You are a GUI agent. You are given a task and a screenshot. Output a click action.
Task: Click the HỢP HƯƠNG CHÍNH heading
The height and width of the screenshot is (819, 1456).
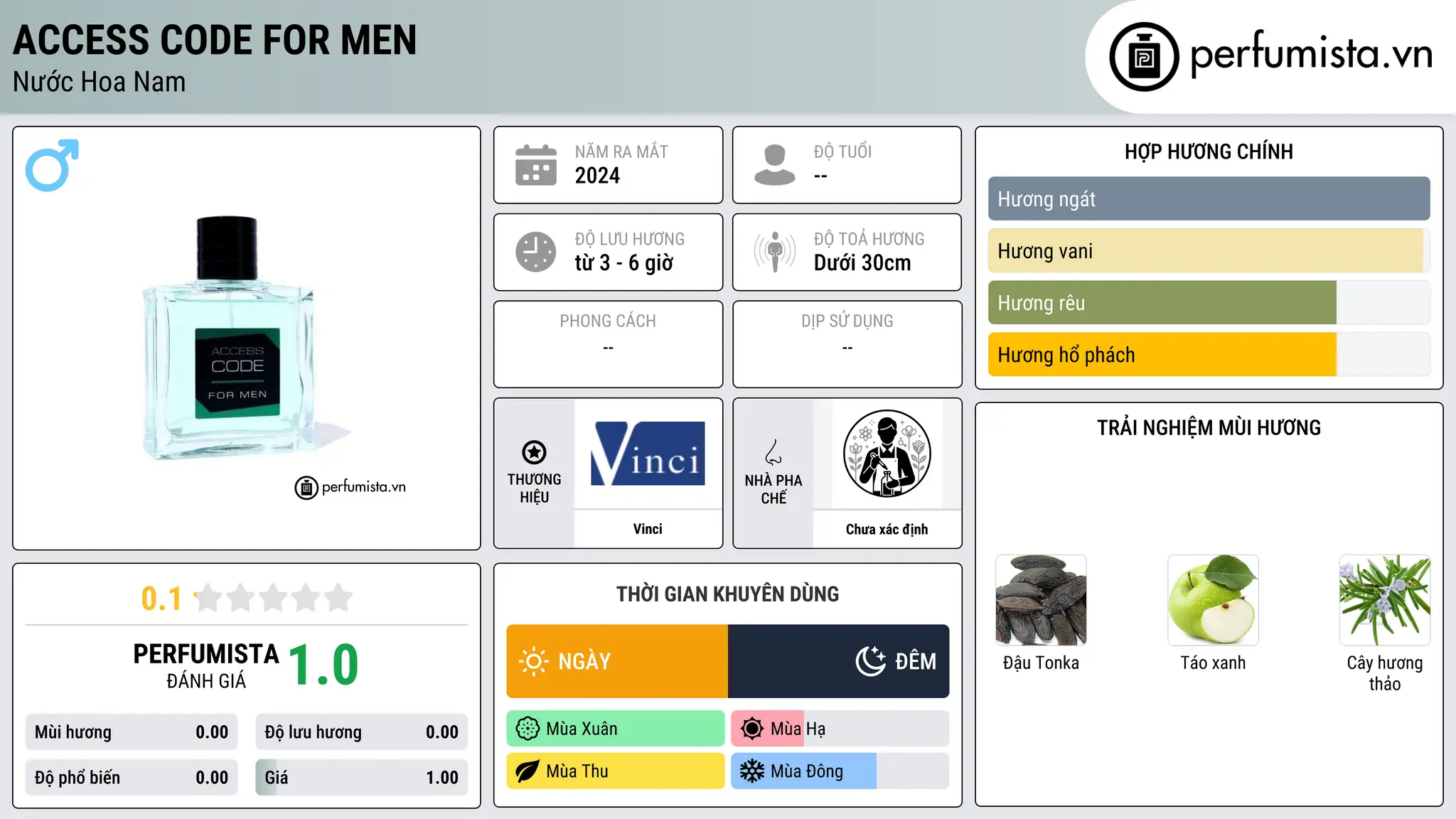point(1209,152)
